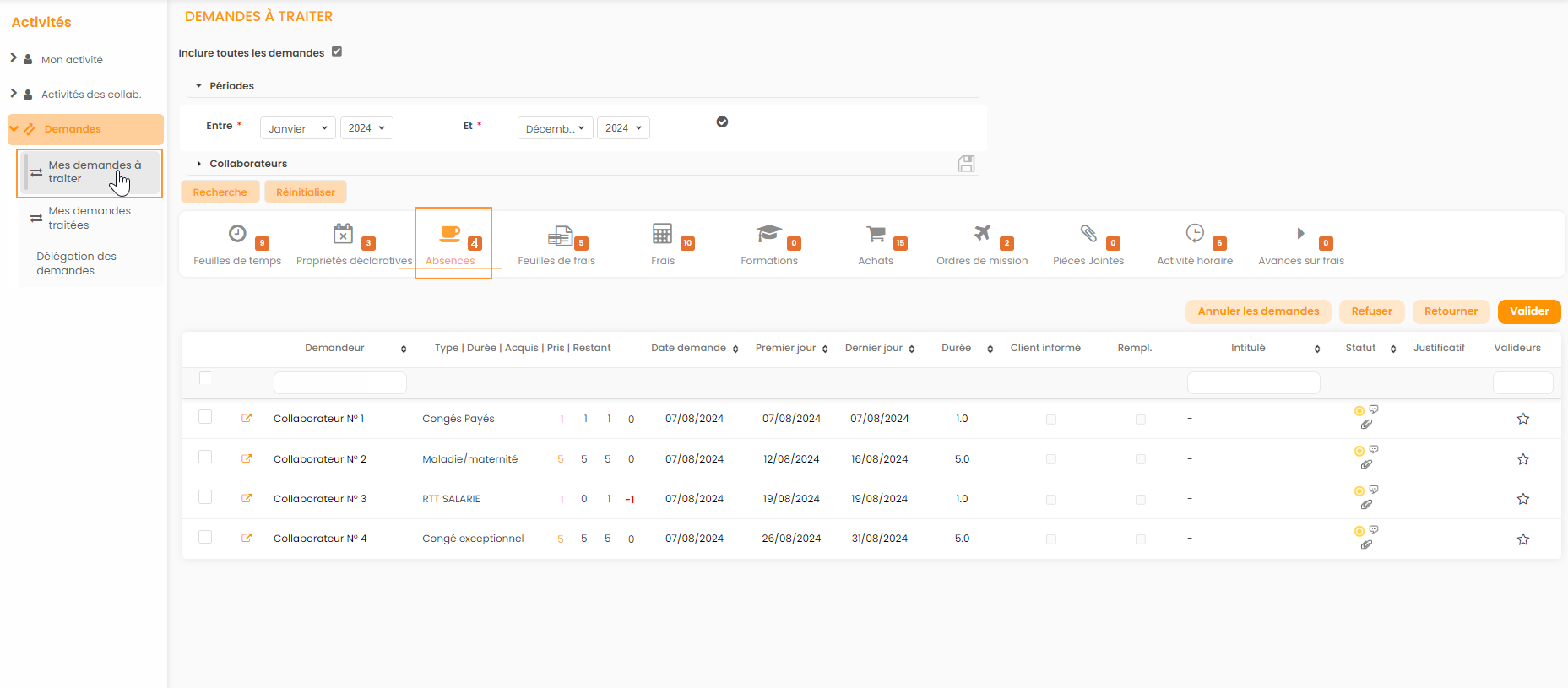Click paperclip attachment icon in Collaborateur N° 3 row

(x=1365, y=505)
